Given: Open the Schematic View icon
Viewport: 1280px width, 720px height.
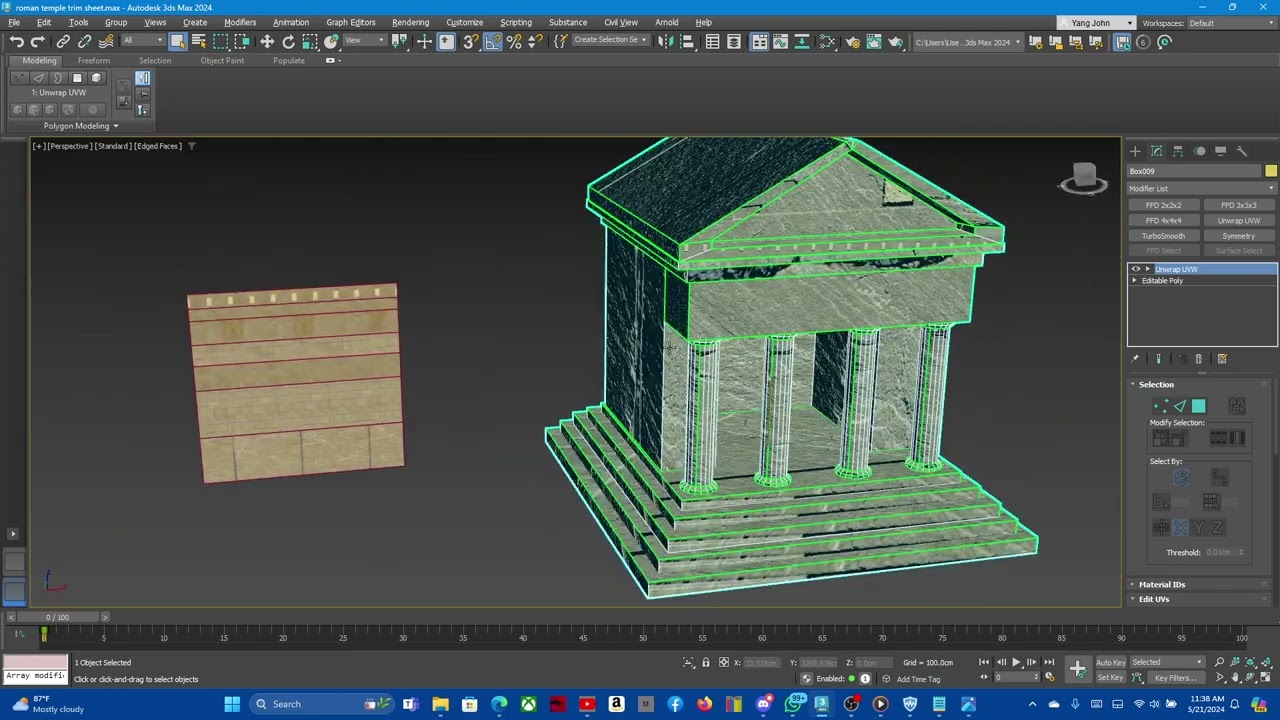Looking at the screenshot, I should point(827,41).
